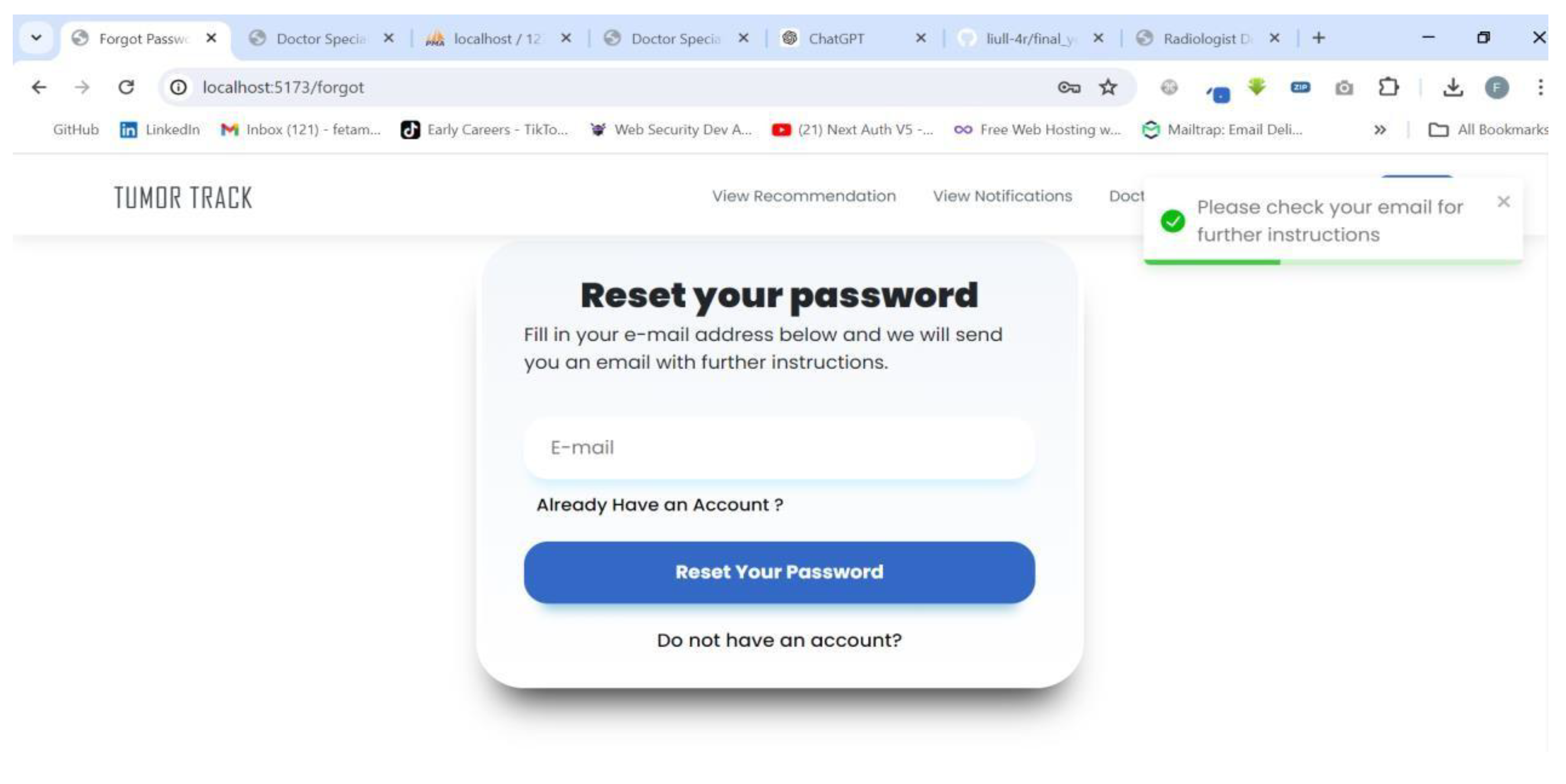Open the downloads icon in toolbar
1566x784 pixels.
(1452, 87)
